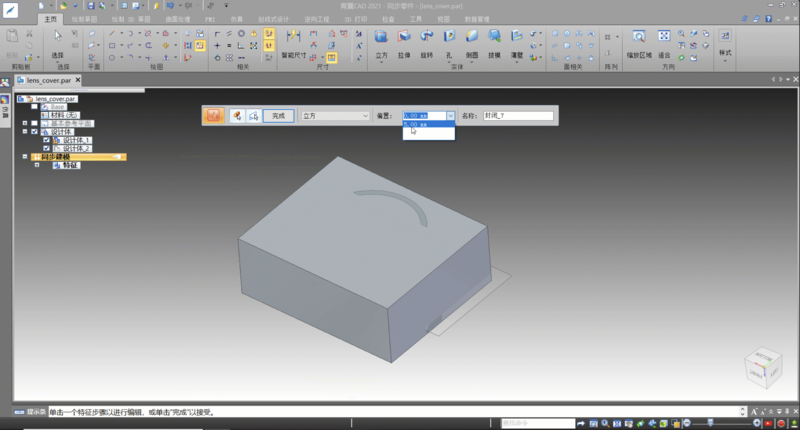The width and height of the screenshot is (800, 430).
Task: Open the quick access toolbar customize arrow
Action: tap(226, 6)
